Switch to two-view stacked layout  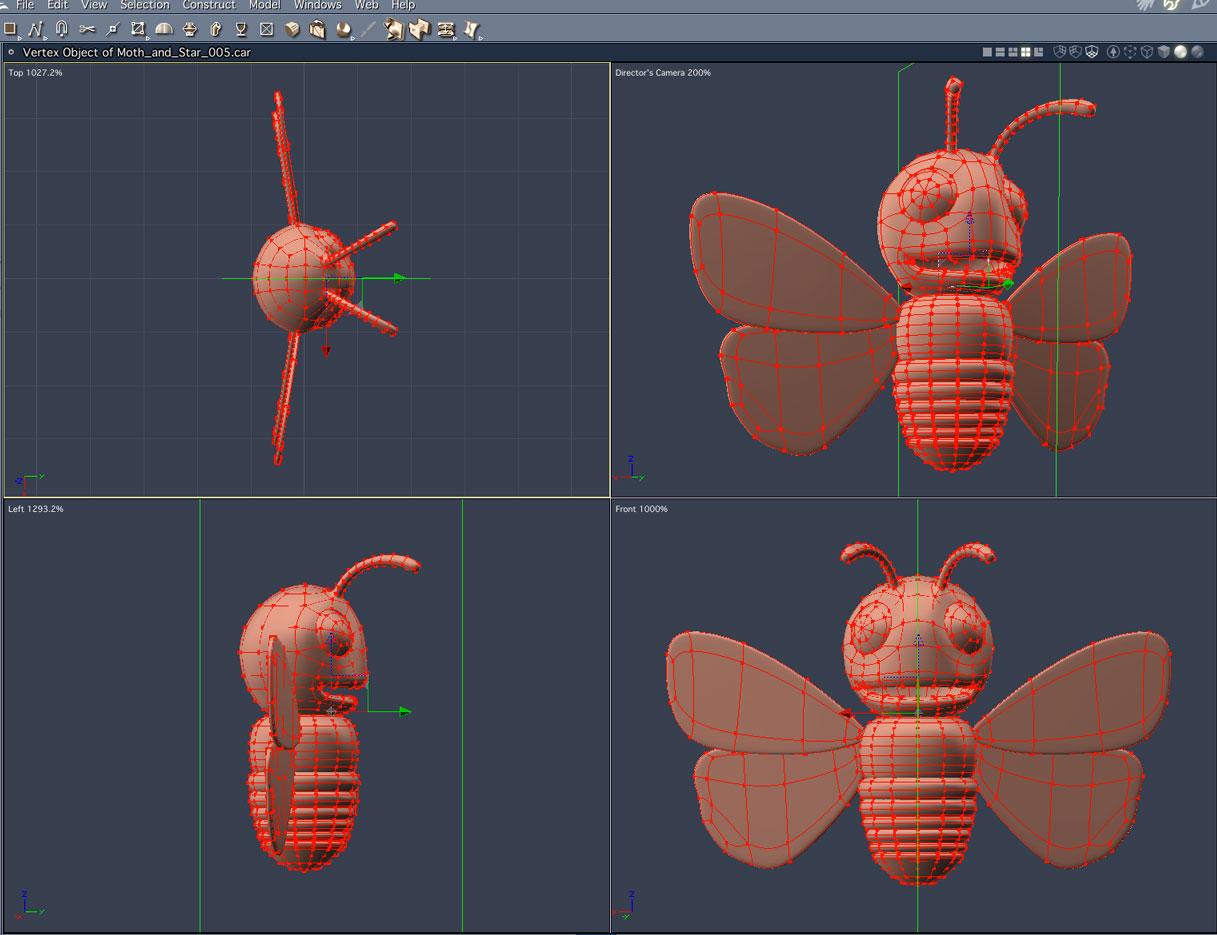1000,52
